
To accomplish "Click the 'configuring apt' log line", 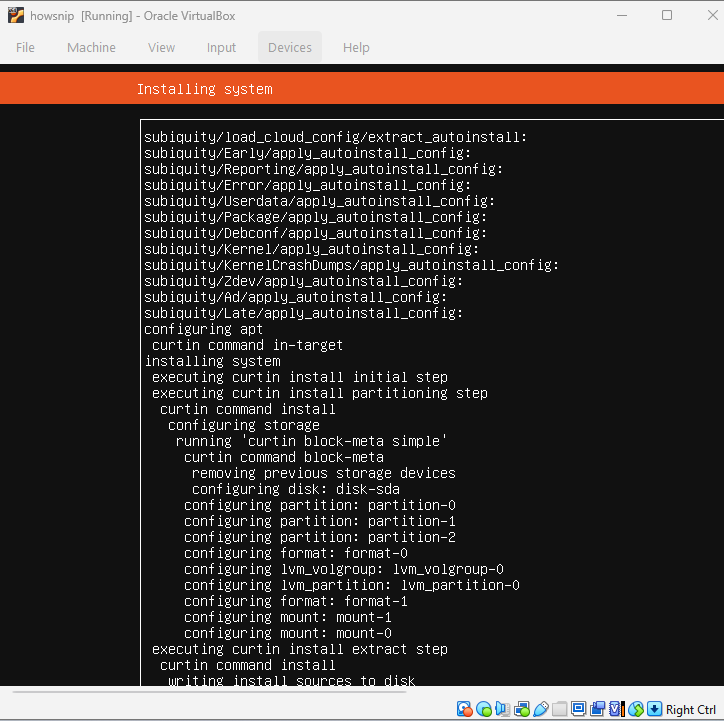I will pos(203,329).
